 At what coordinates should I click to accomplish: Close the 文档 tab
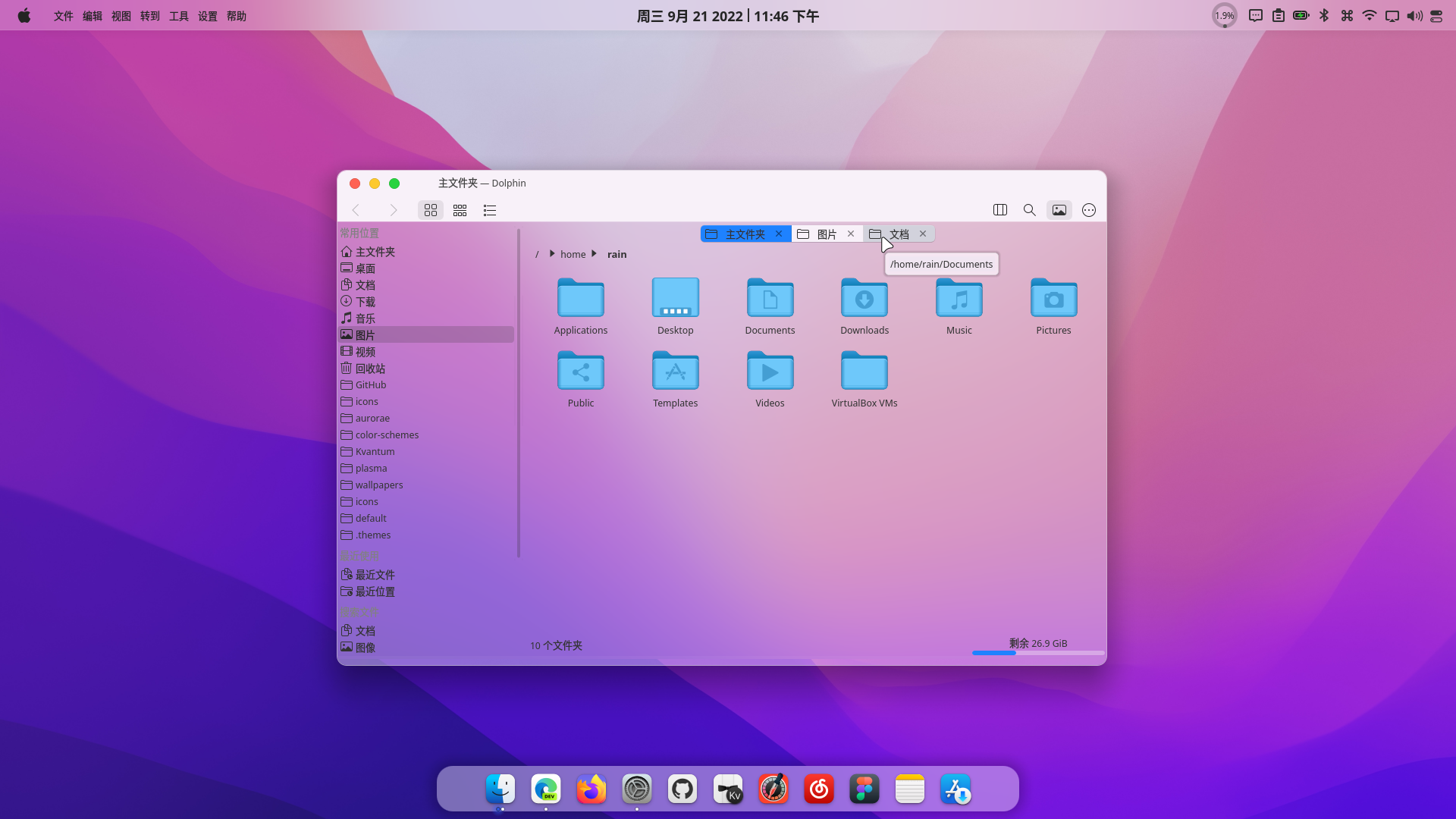(923, 234)
